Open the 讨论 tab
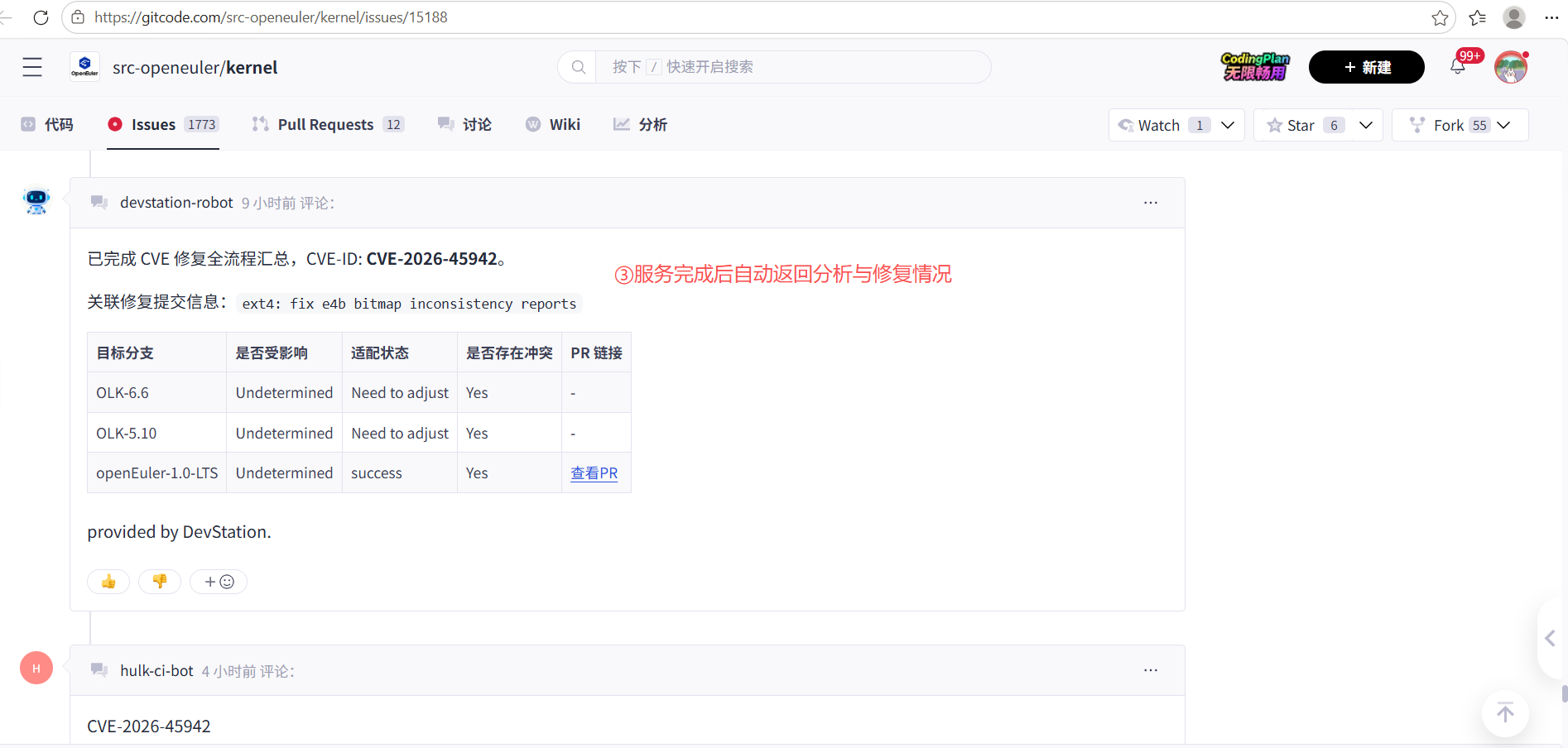Image resolution: width=1568 pixels, height=748 pixels. click(464, 124)
